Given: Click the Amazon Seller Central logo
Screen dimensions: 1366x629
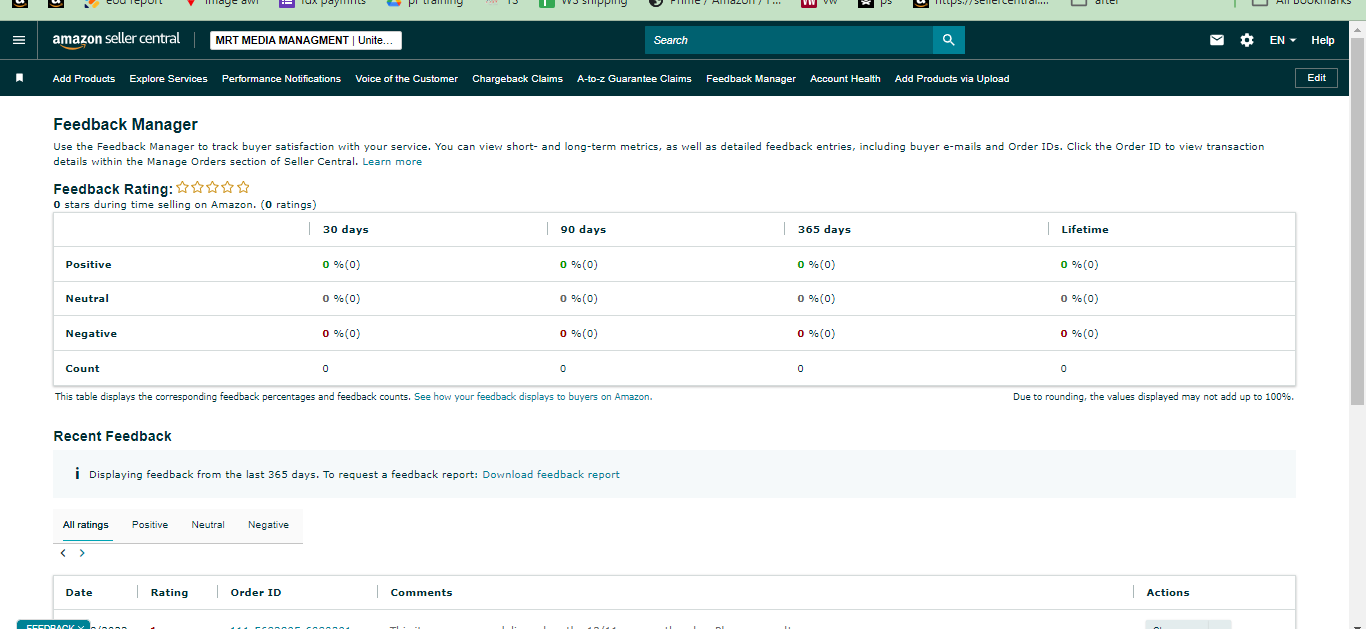Looking at the screenshot, I should pyautogui.click(x=116, y=39).
